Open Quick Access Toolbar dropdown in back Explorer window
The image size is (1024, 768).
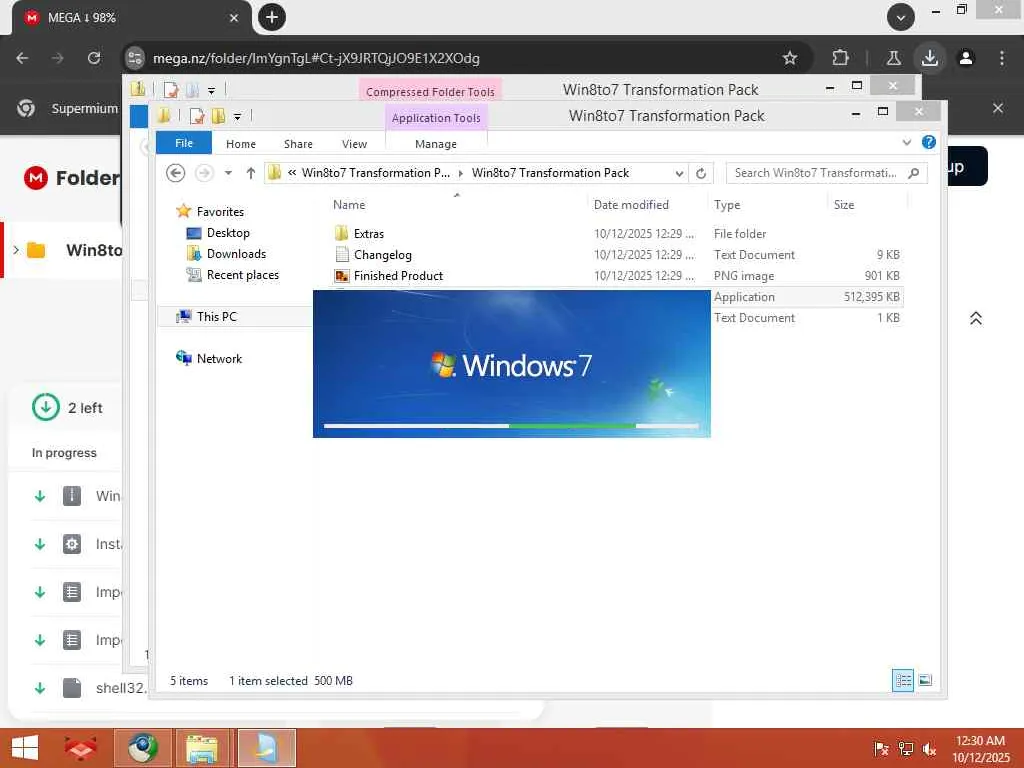[x=211, y=90]
